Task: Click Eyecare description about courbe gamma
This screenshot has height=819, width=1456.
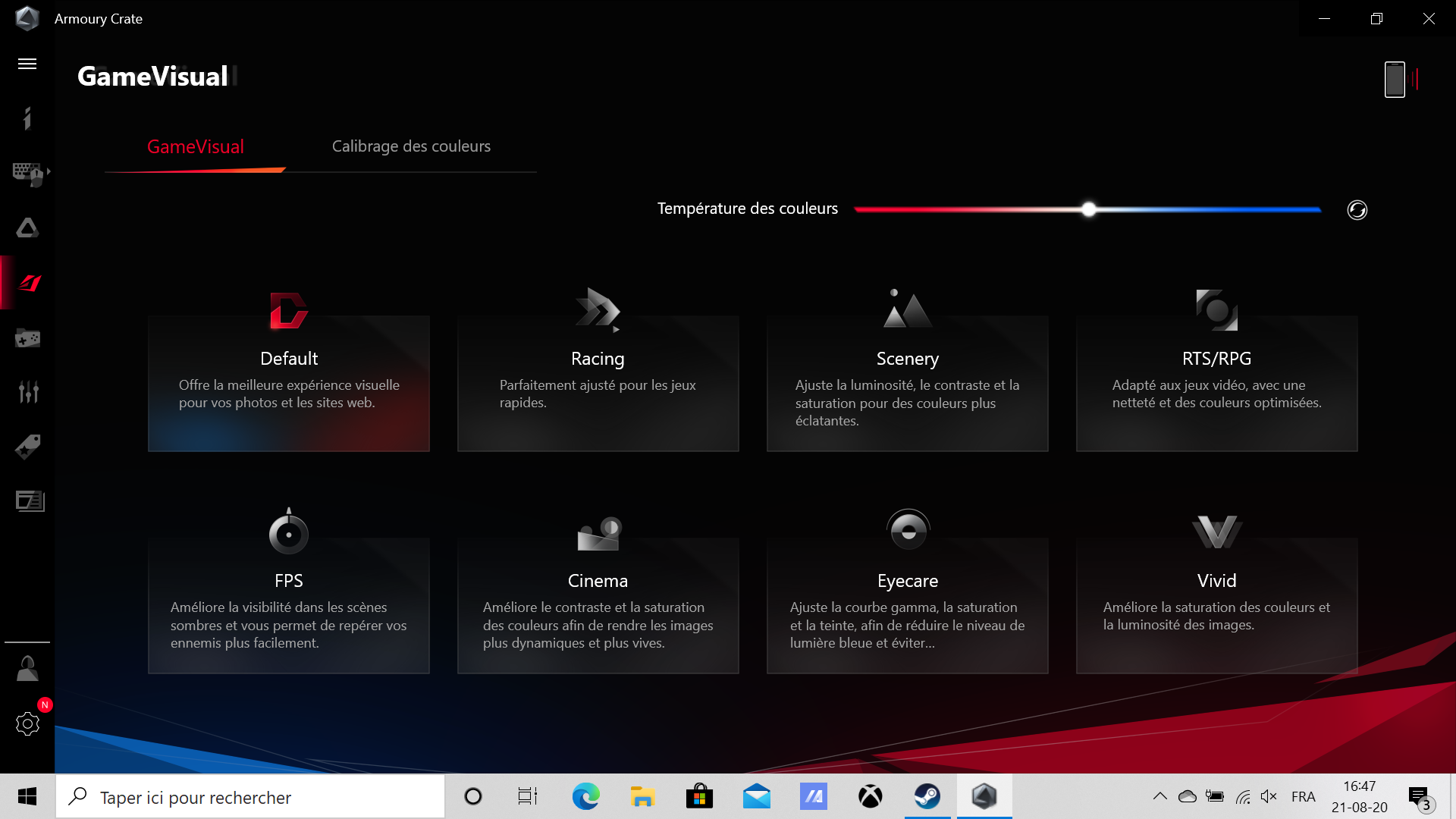Action: point(907,625)
